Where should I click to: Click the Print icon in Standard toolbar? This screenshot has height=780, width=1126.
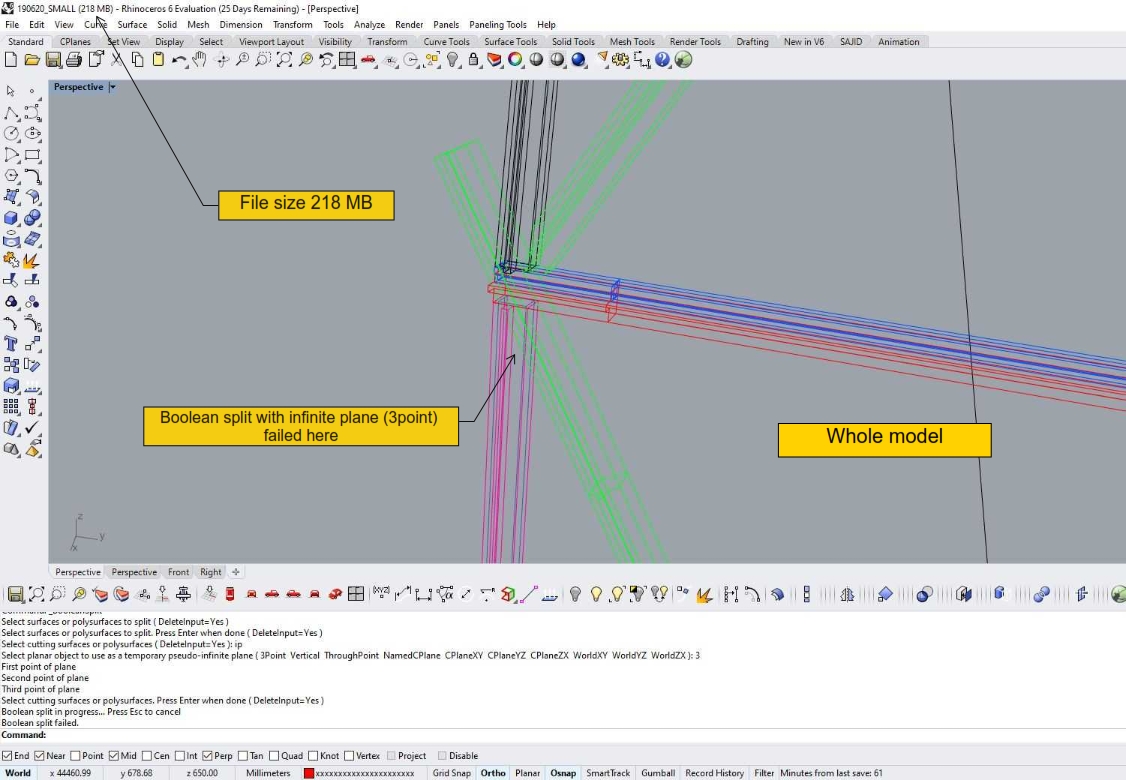pyautogui.click(x=74, y=60)
